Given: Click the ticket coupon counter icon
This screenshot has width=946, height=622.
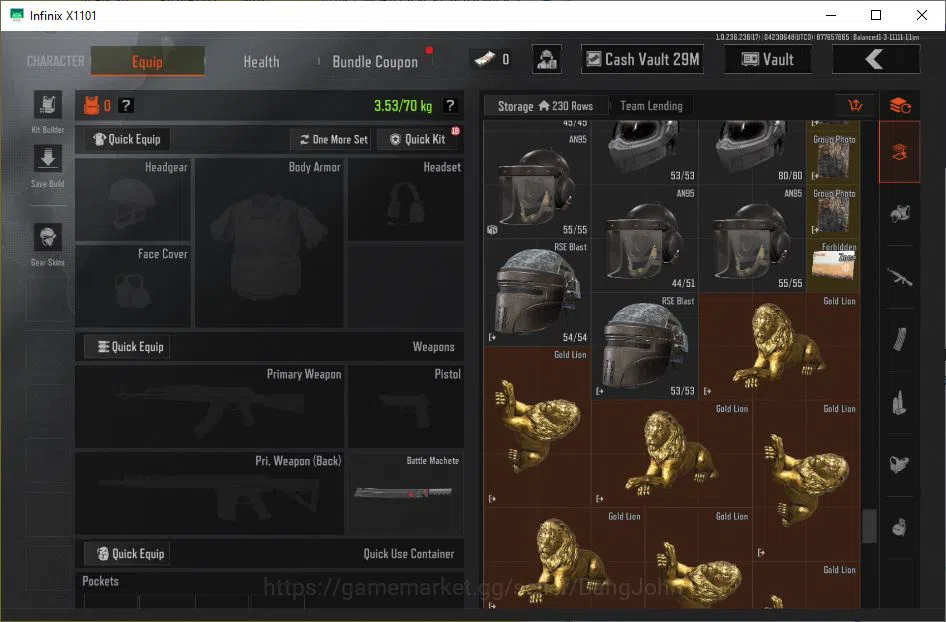Looking at the screenshot, I should (485, 59).
